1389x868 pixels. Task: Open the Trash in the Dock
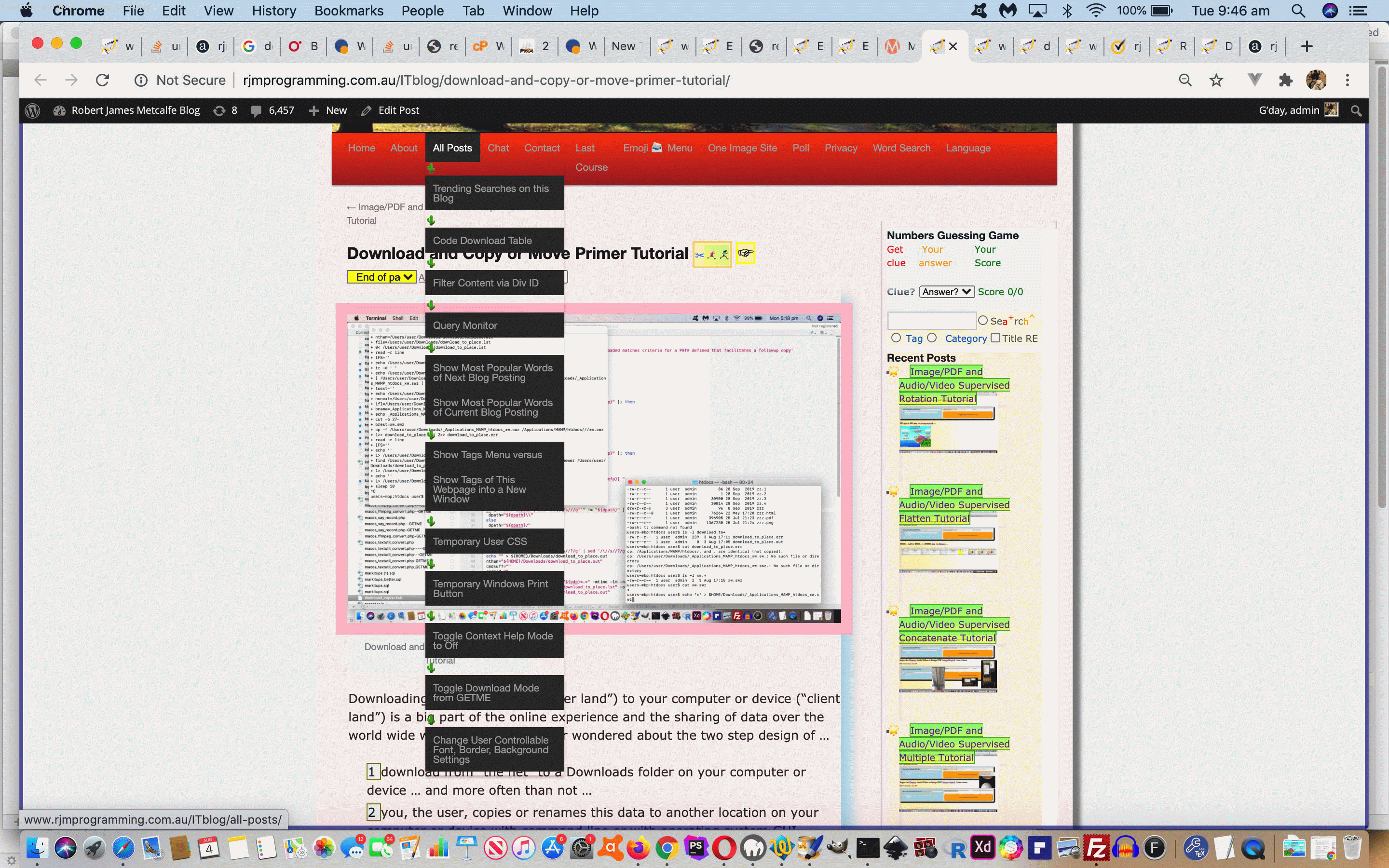click(x=1352, y=847)
